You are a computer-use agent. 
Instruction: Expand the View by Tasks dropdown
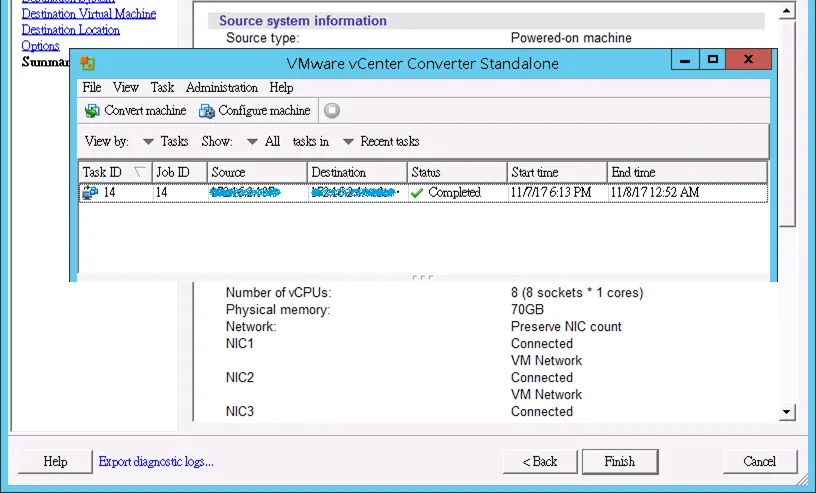(148, 142)
